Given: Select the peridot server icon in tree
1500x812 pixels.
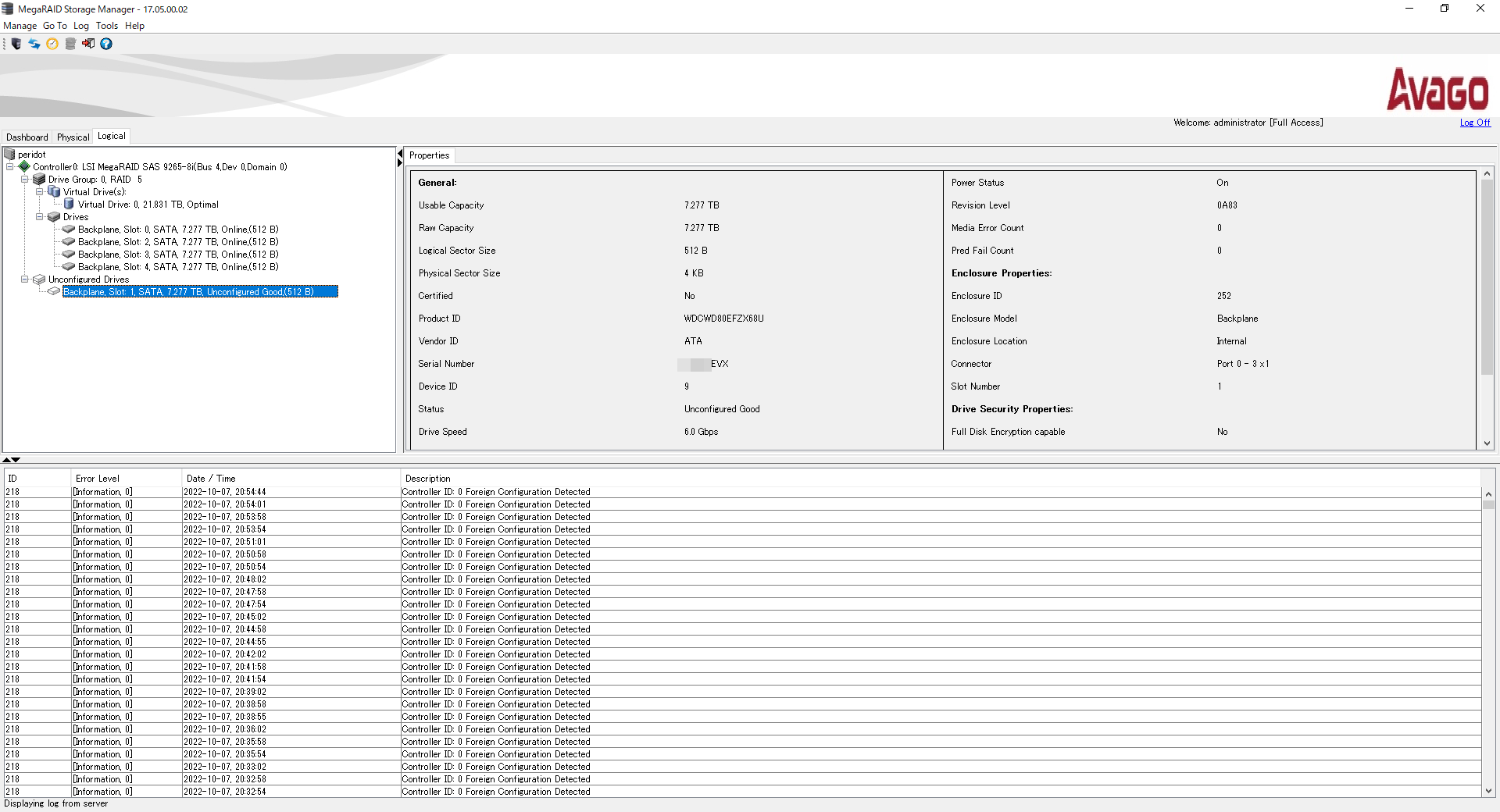Looking at the screenshot, I should 10,155.
